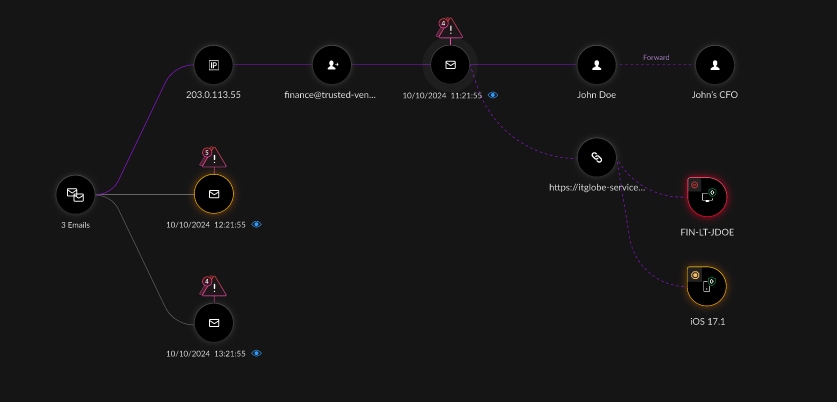Select the 203.0.113.55 IP address node
Screen dimensions: 837x402
click(x=213, y=65)
